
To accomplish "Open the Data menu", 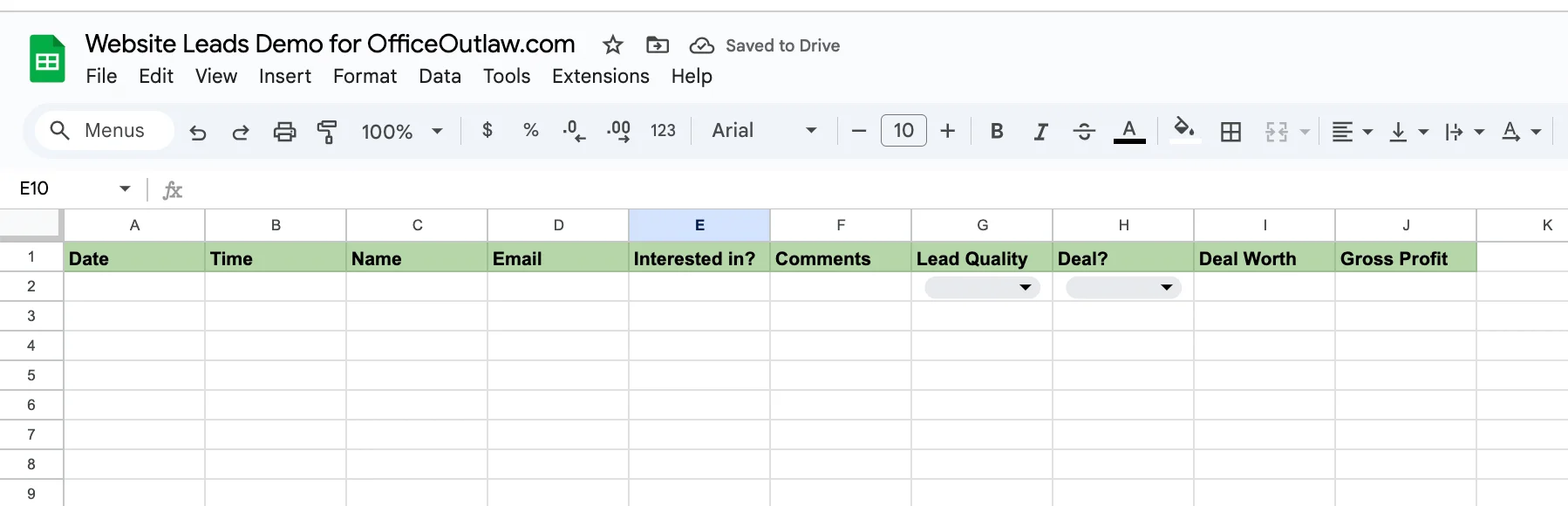I will (x=440, y=77).
